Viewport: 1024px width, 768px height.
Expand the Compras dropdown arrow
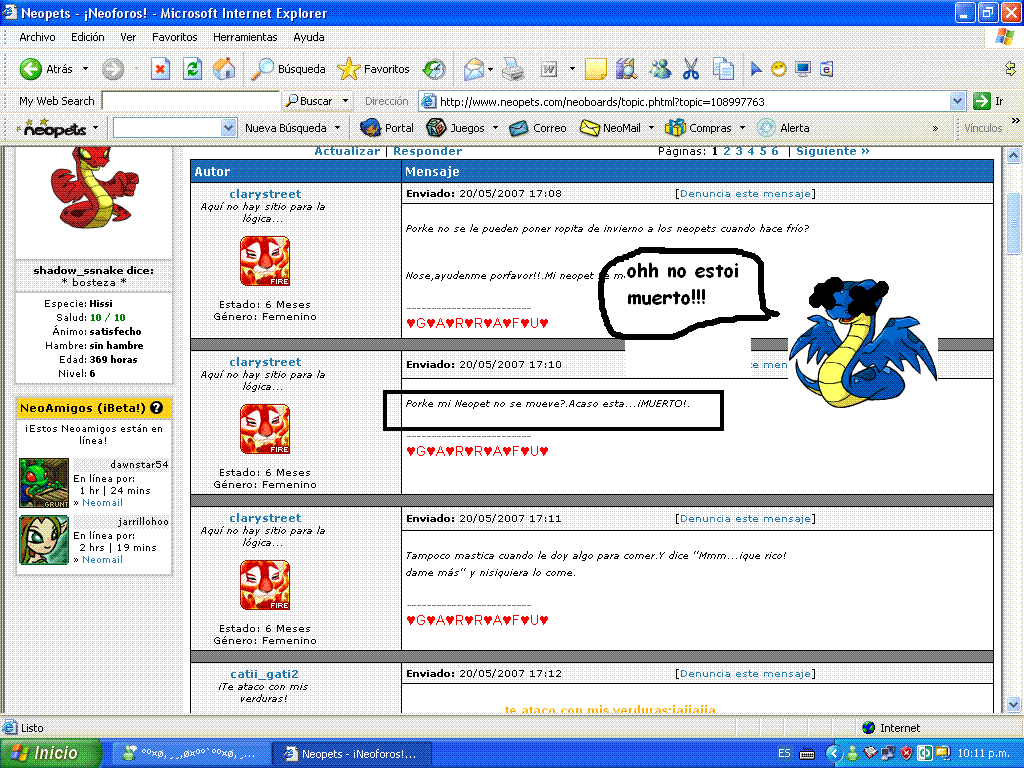tap(742, 128)
